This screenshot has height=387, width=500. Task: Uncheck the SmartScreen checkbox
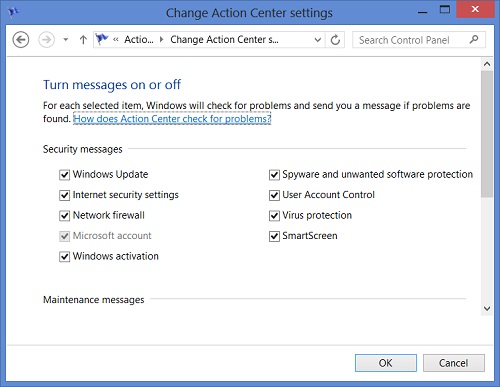pos(274,236)
